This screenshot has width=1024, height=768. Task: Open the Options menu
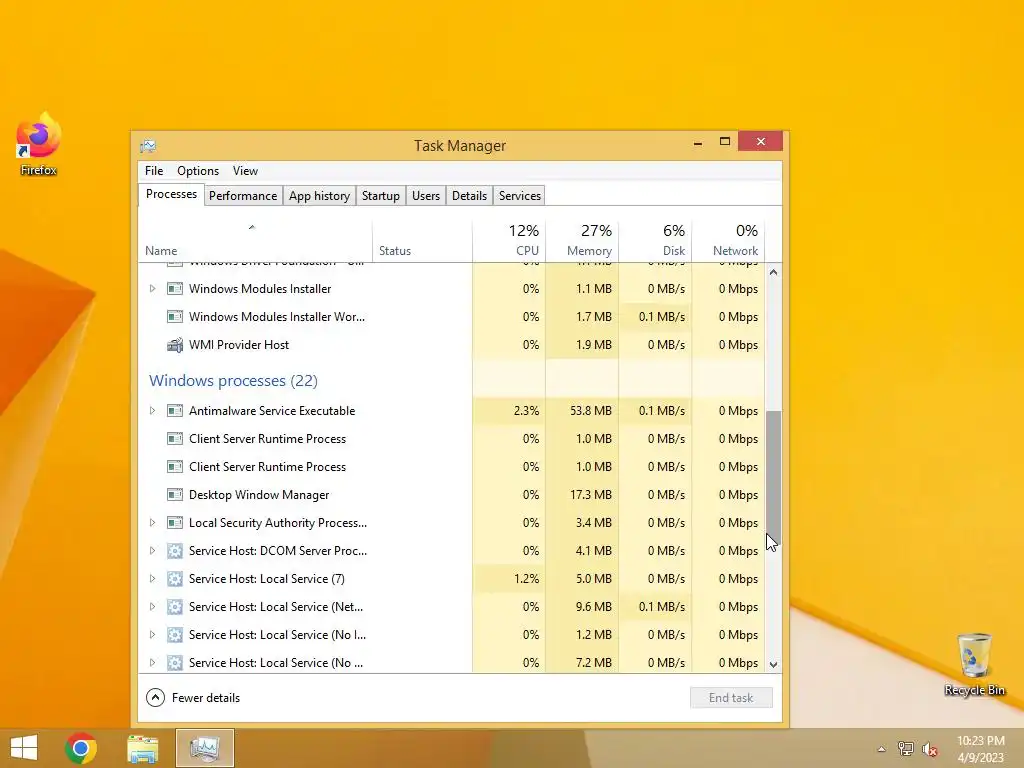click(x=198, y=171)
